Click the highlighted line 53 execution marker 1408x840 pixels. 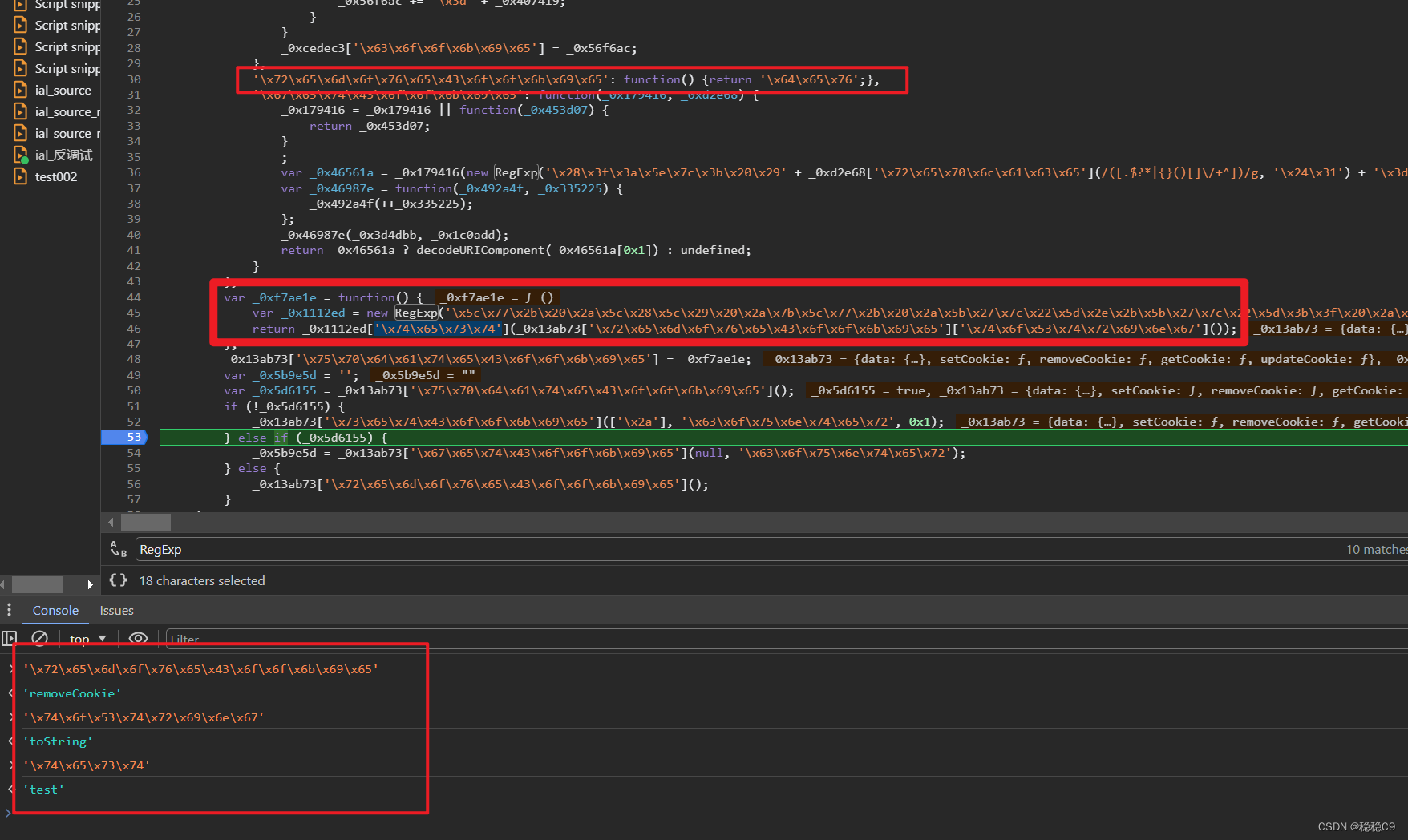tap(124, 437)
